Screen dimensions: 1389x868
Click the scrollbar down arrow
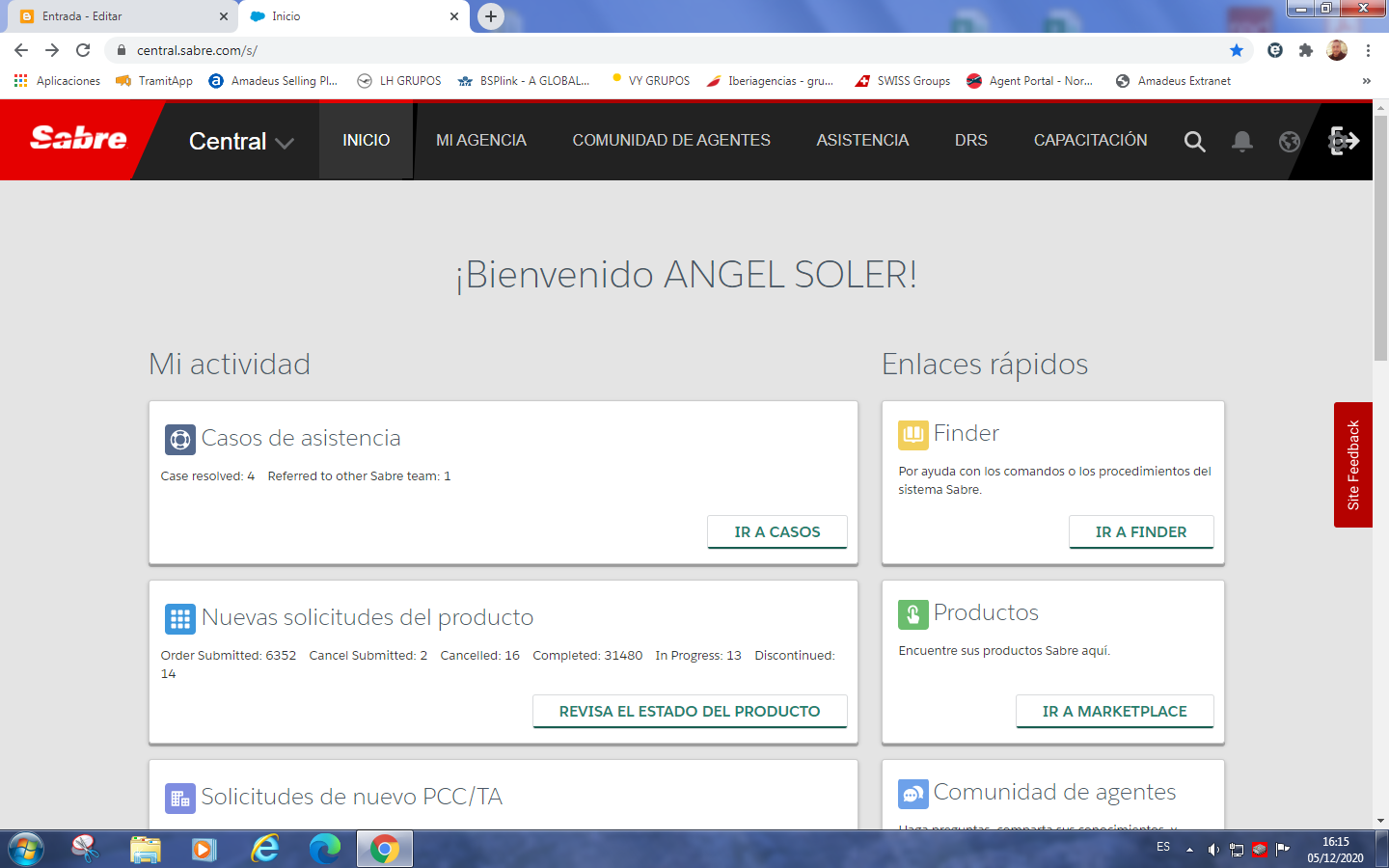(x=1380, y=821)
